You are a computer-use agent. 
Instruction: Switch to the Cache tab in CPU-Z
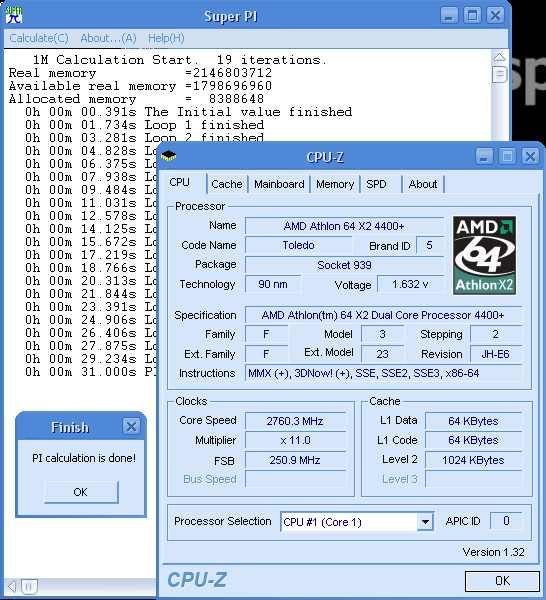pyautogui.click(x=227, y=184)
